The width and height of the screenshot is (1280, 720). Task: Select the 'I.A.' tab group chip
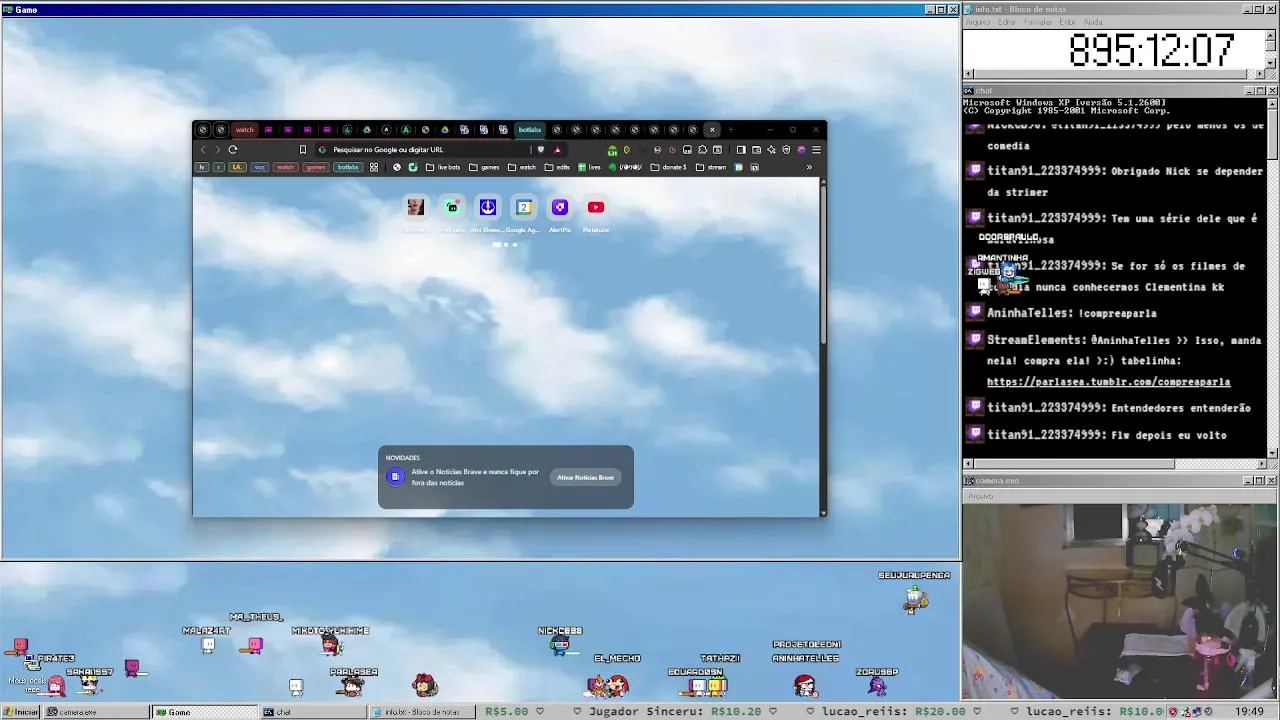(237, 167)
